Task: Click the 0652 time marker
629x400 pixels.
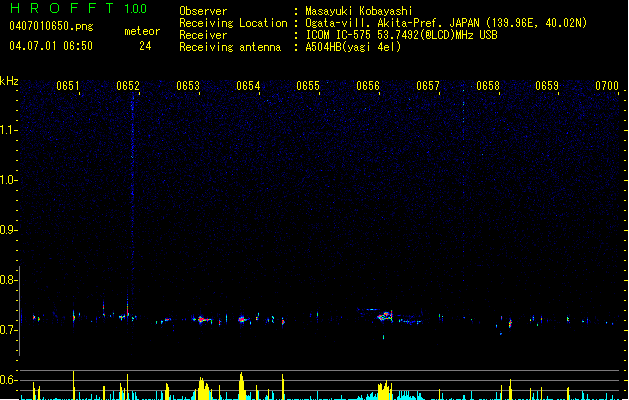Action: coord(128,86)
